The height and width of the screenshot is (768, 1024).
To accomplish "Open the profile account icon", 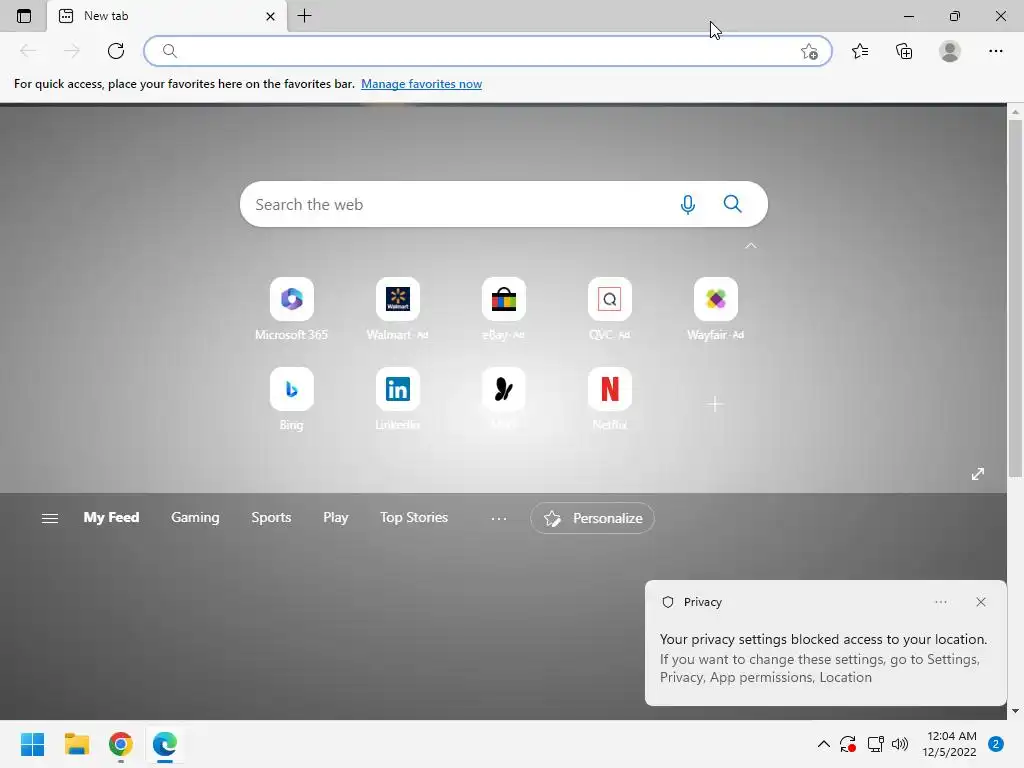I will coord(950,51).
